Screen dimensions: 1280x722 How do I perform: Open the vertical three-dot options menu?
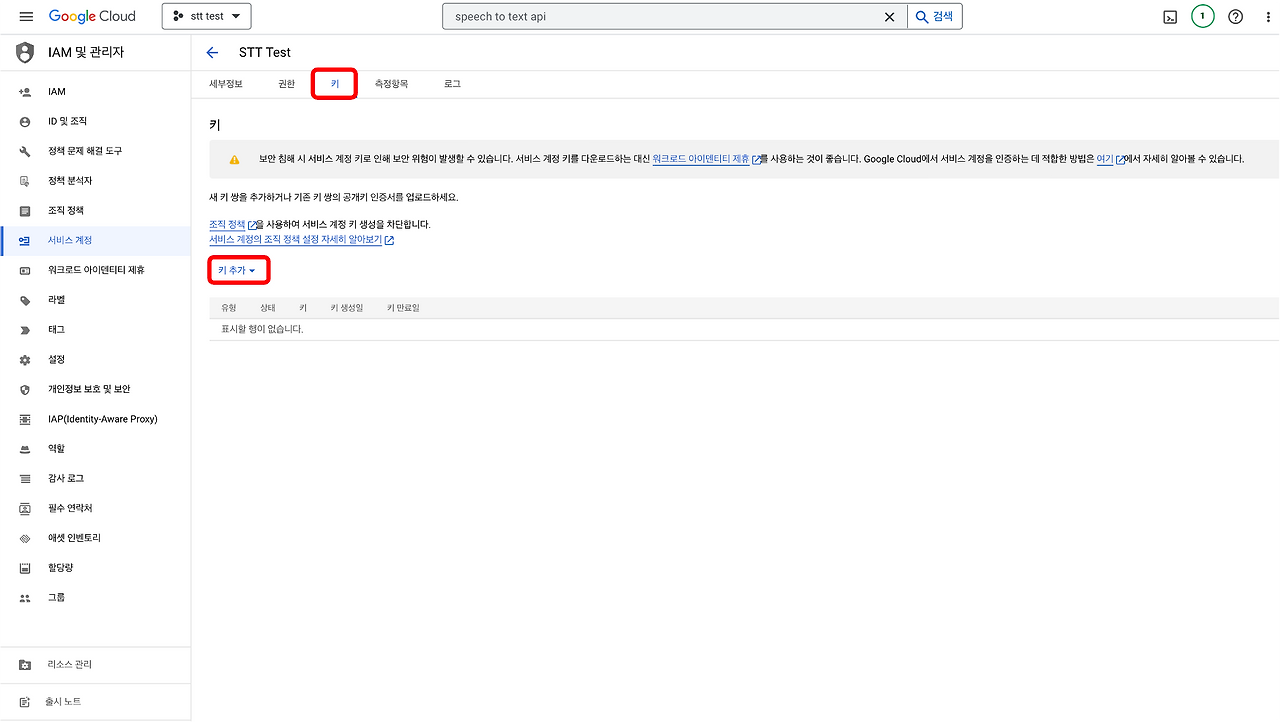click(x=1267, y=16)
